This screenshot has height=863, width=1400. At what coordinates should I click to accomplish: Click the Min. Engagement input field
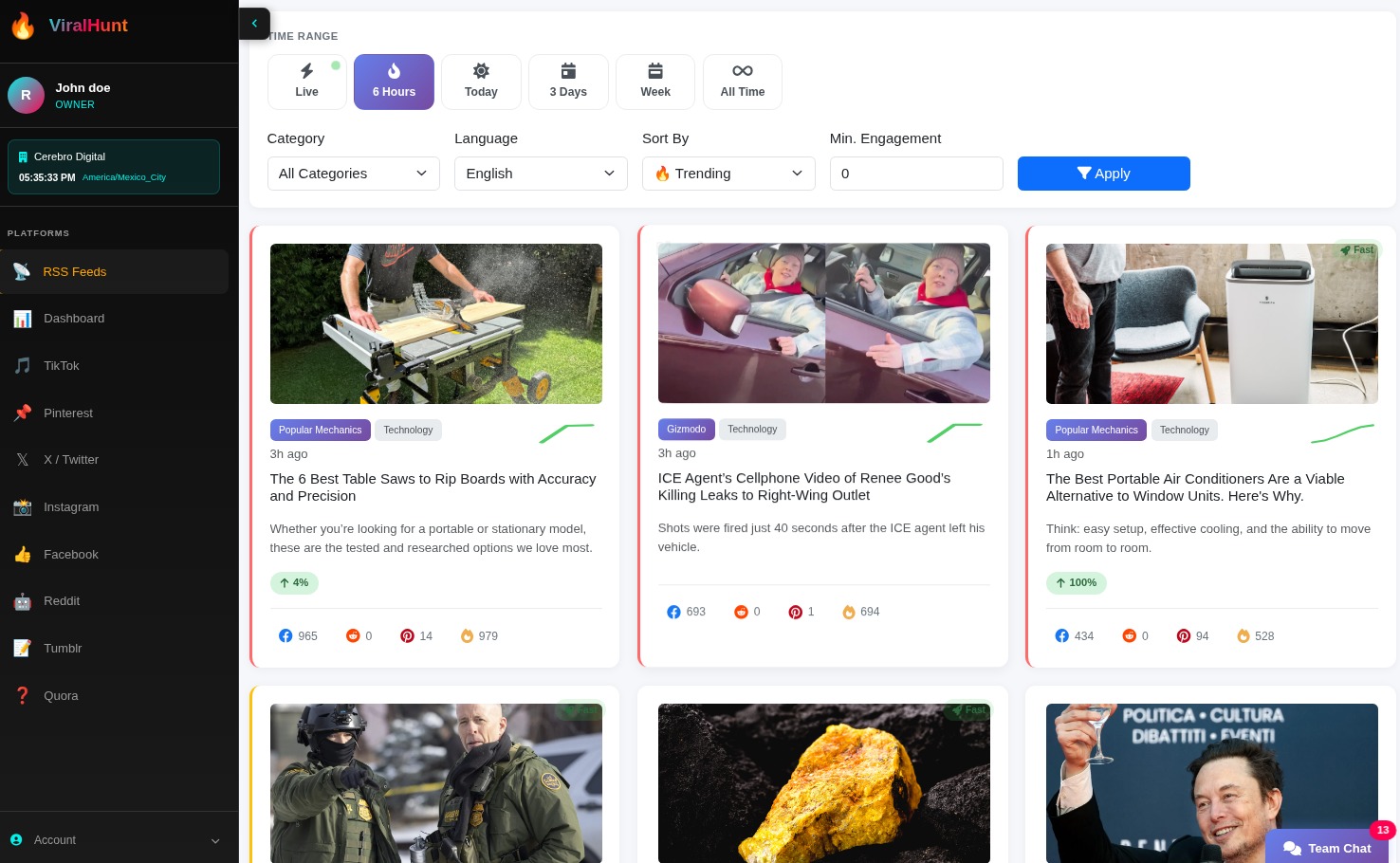pos(916,174)
